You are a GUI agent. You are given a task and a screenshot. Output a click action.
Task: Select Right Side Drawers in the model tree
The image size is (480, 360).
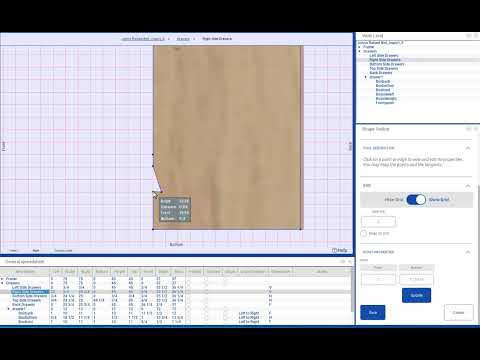[385, 60]
